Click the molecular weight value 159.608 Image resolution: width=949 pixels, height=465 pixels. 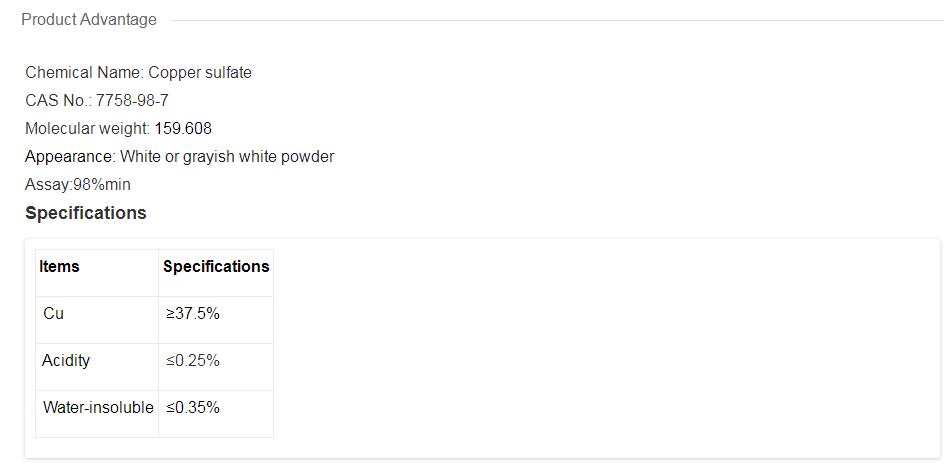click(183, 129)
